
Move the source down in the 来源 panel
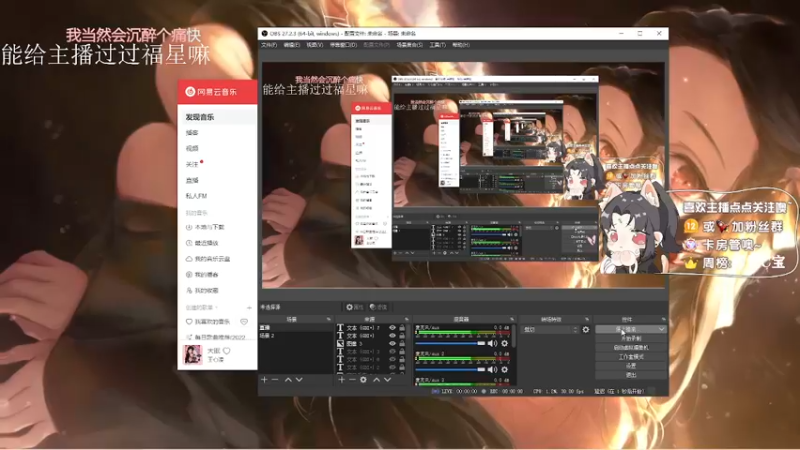tap(388, 380)
